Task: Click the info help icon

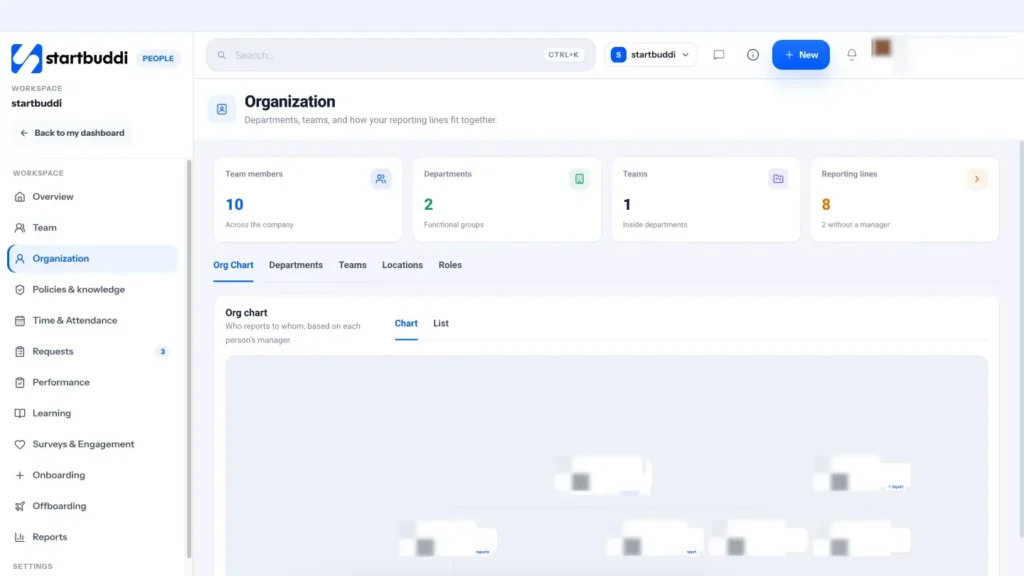Action: click(x=752, y=55)
